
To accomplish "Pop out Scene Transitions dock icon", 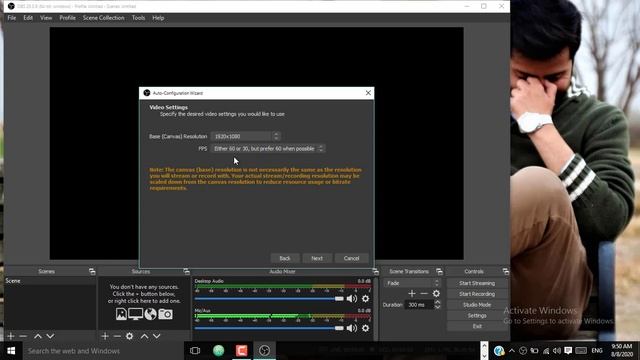I will (x=439, y=271).
